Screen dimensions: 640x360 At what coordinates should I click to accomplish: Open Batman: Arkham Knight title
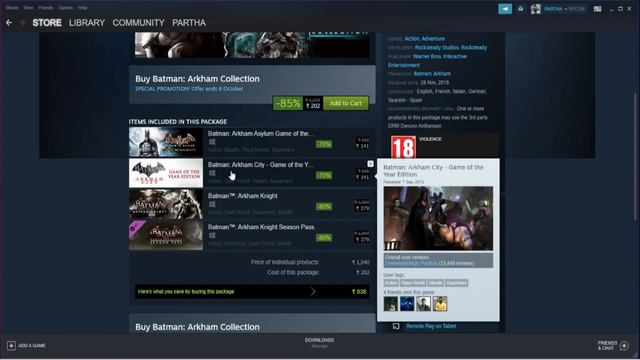[x=242, y=196]
